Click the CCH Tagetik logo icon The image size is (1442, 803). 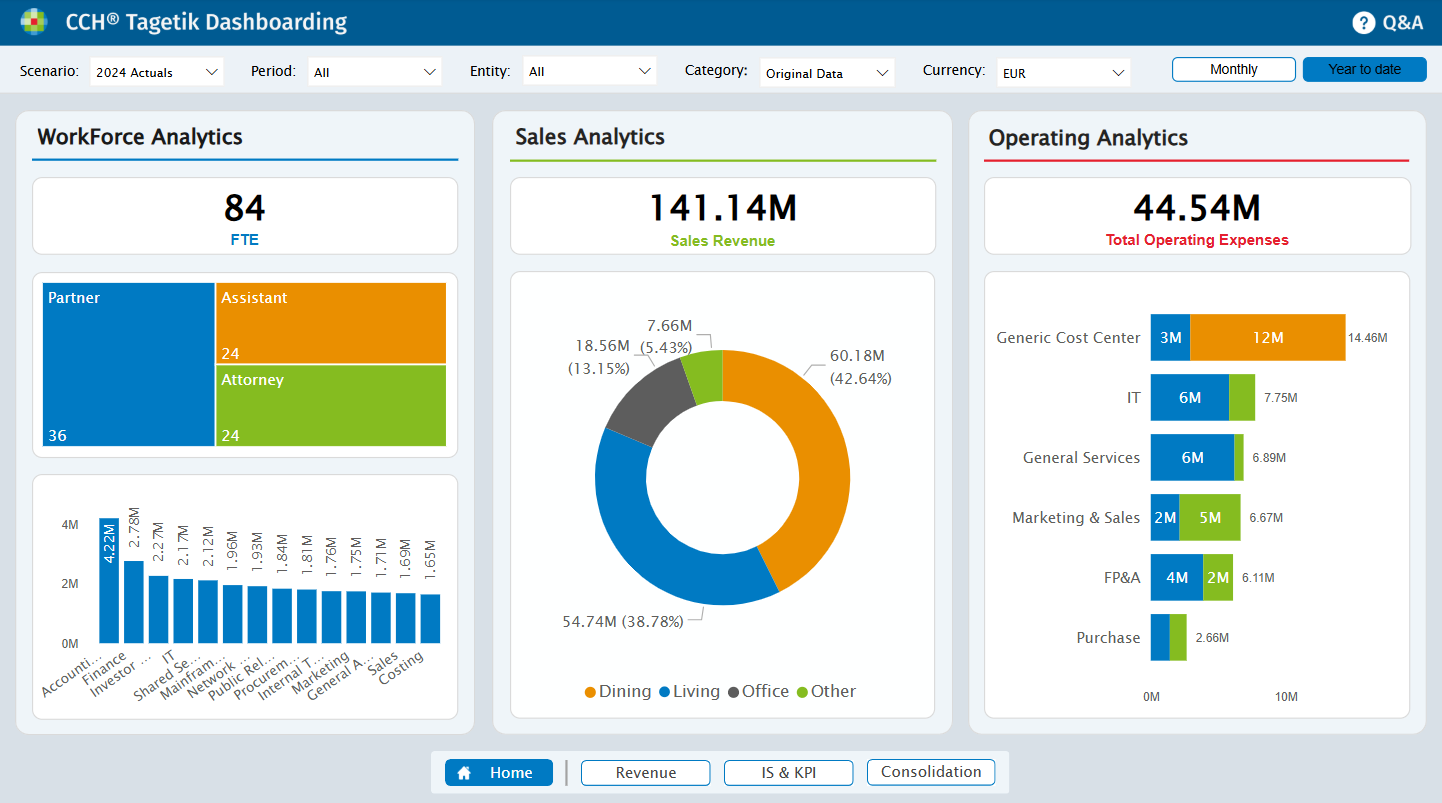point(33,22)
